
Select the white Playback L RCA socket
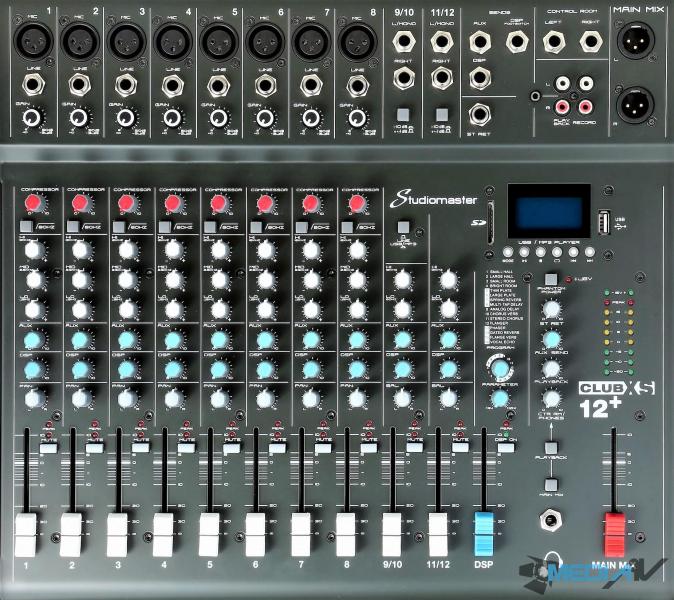[x=563, y=83]
